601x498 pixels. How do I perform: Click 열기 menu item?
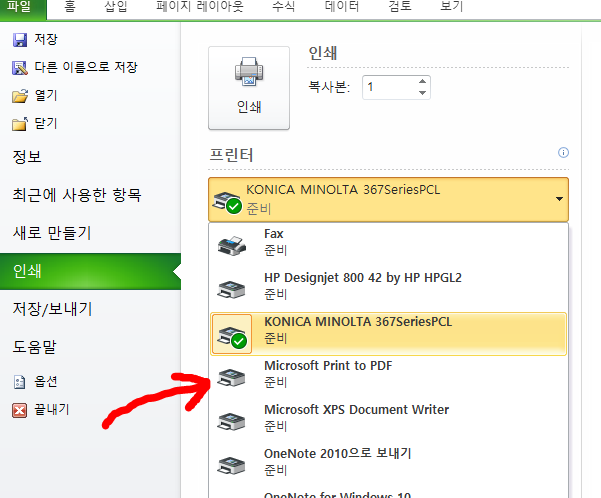click(x=46, y=95)
